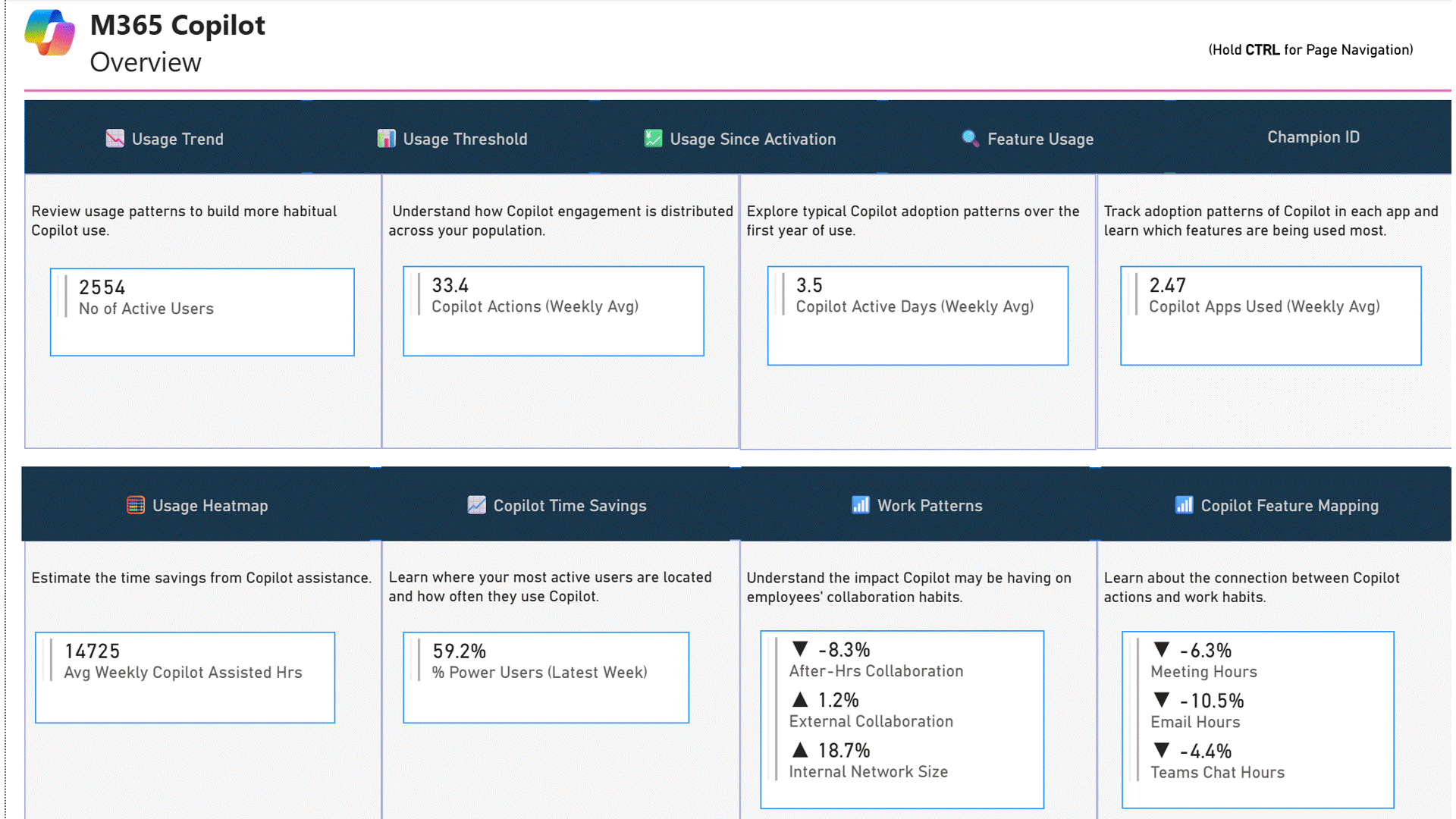Screen dimensions: 1456x819
Task: Click the Usage Heatmap grid icon
Action: point(135,505)
